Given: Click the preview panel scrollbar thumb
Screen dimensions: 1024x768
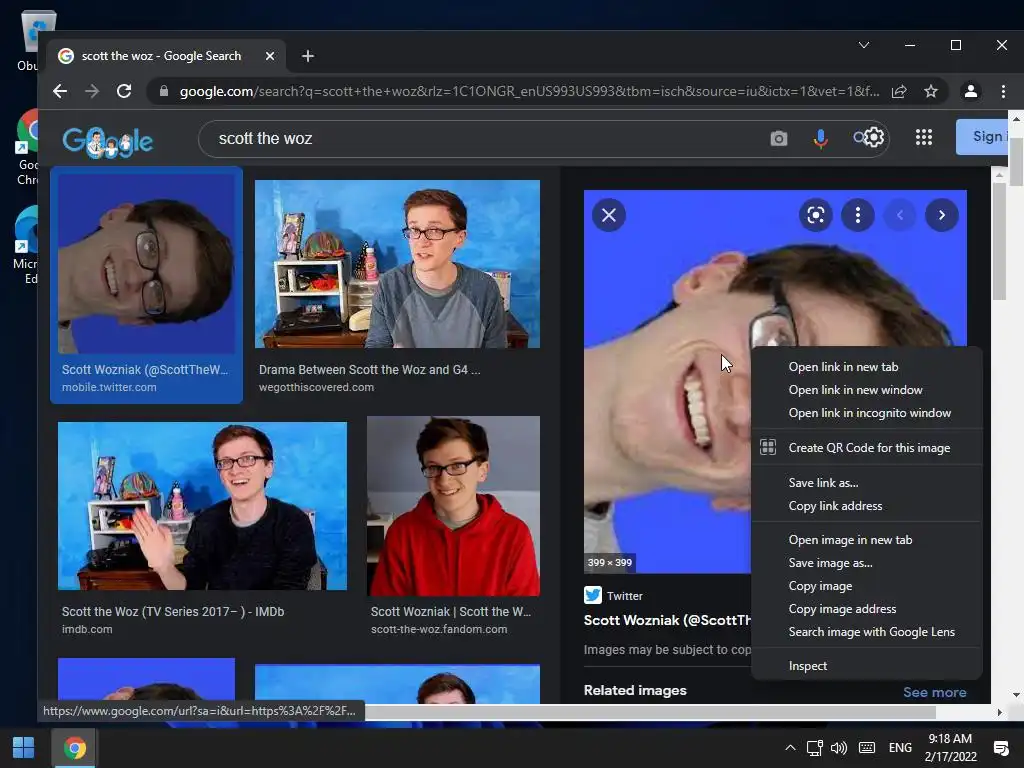Looking at the screenshot, I should 999,242.
